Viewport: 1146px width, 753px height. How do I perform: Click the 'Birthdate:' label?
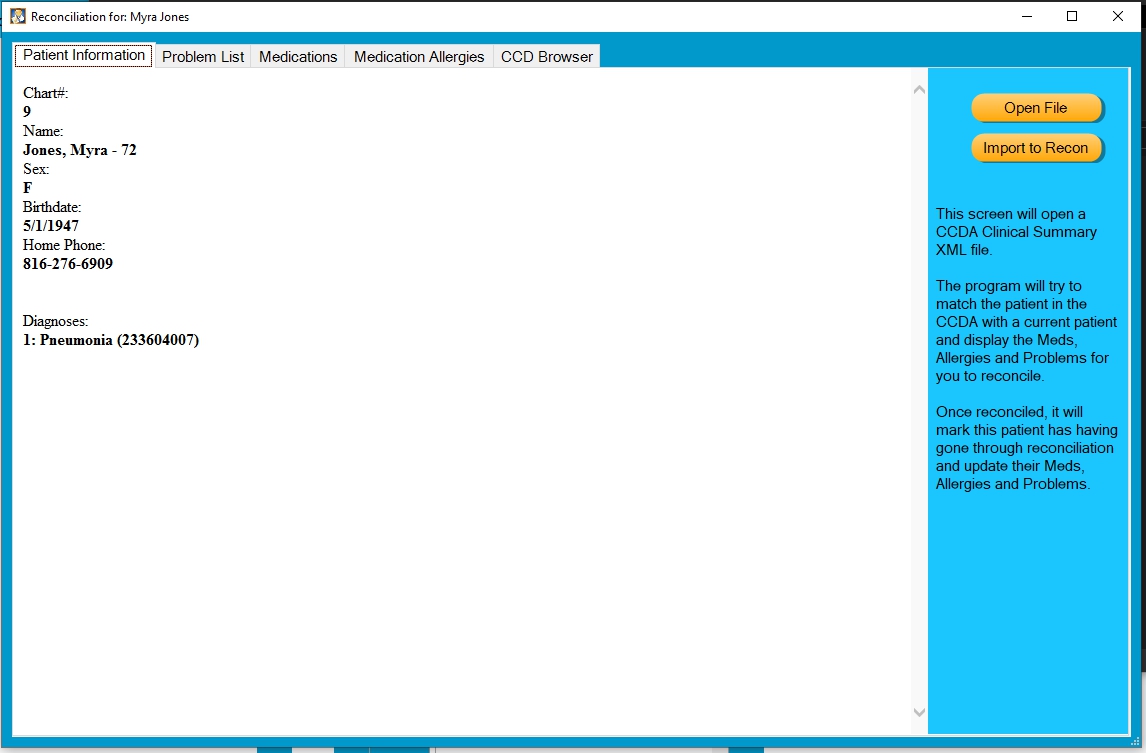pyautogui.click(x=52, y=207)
